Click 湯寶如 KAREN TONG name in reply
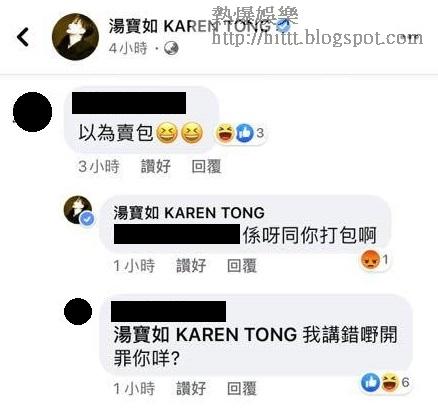This screenshot has height=410, width=438. 189,213
